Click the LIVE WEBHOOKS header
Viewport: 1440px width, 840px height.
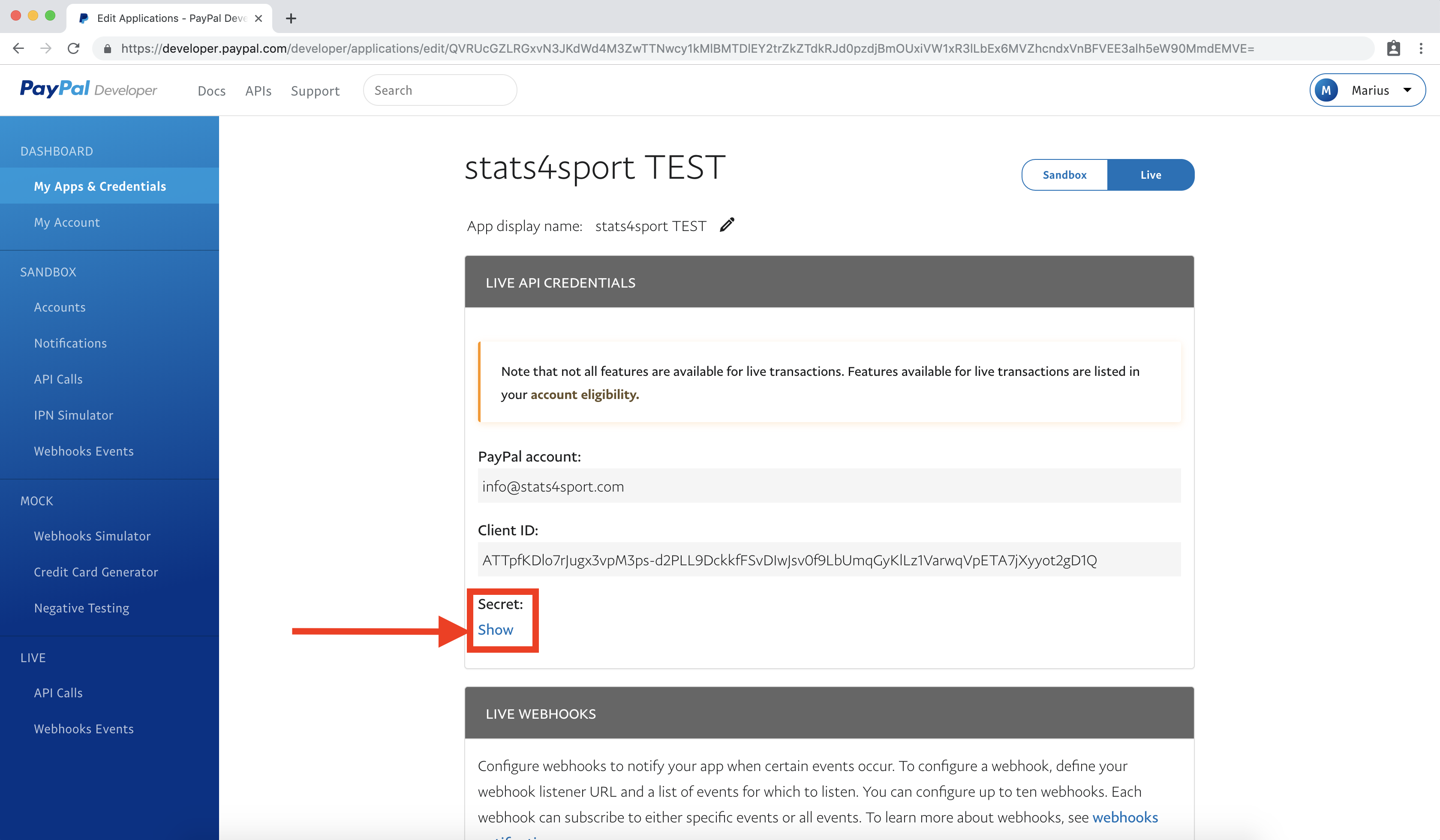point(829,714)
